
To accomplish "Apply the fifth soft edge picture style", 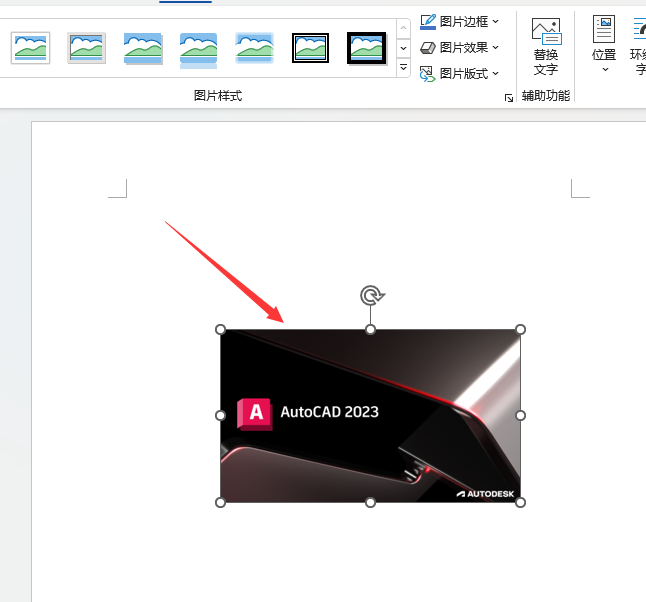I will pos(255,48).
